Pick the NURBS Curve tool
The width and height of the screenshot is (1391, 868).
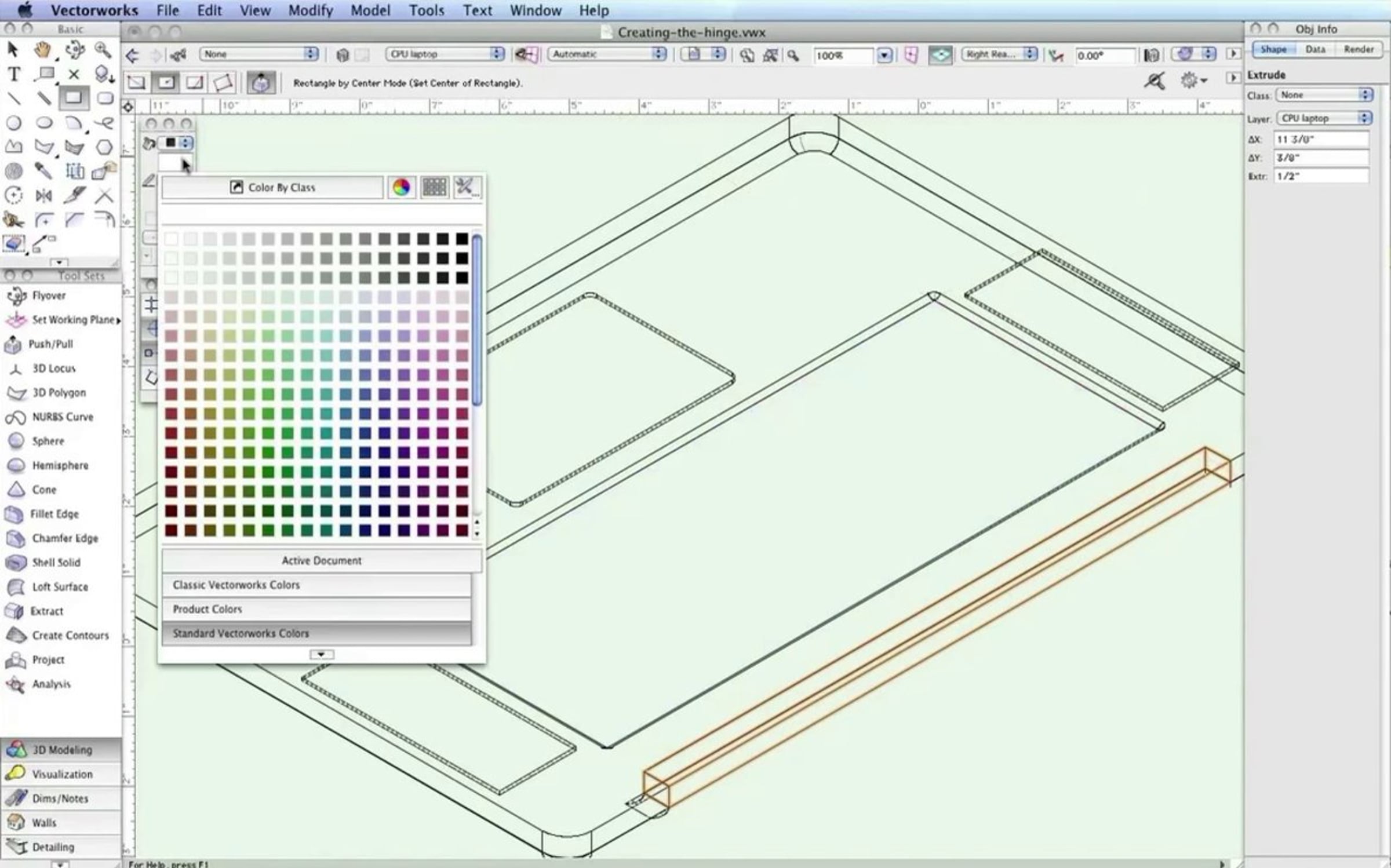(x=61, y=417)
